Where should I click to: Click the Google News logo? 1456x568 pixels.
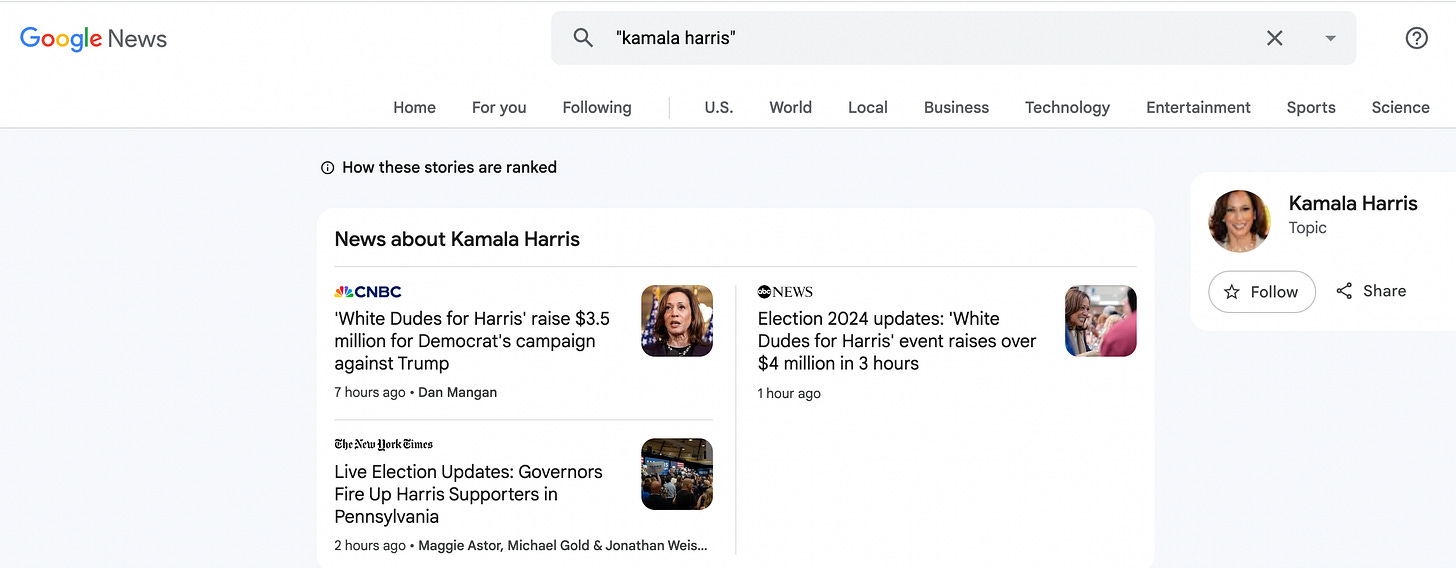tap(93, 39)
